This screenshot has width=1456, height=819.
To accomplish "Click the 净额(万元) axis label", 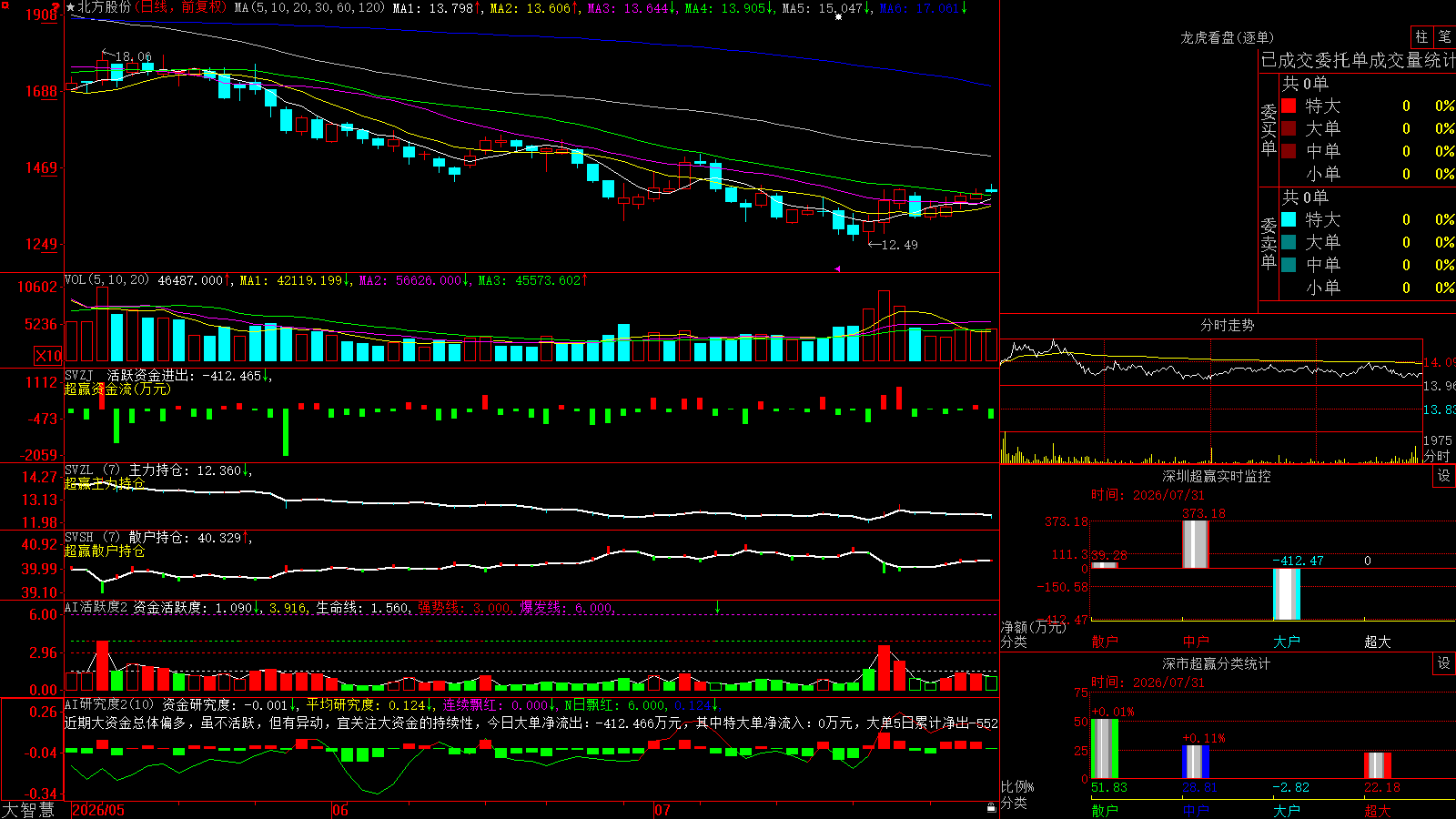I will click(x=1033, y=627).
